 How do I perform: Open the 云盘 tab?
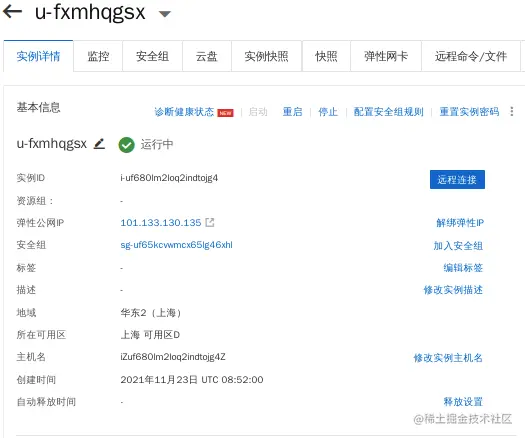click(x=207, y=56)
